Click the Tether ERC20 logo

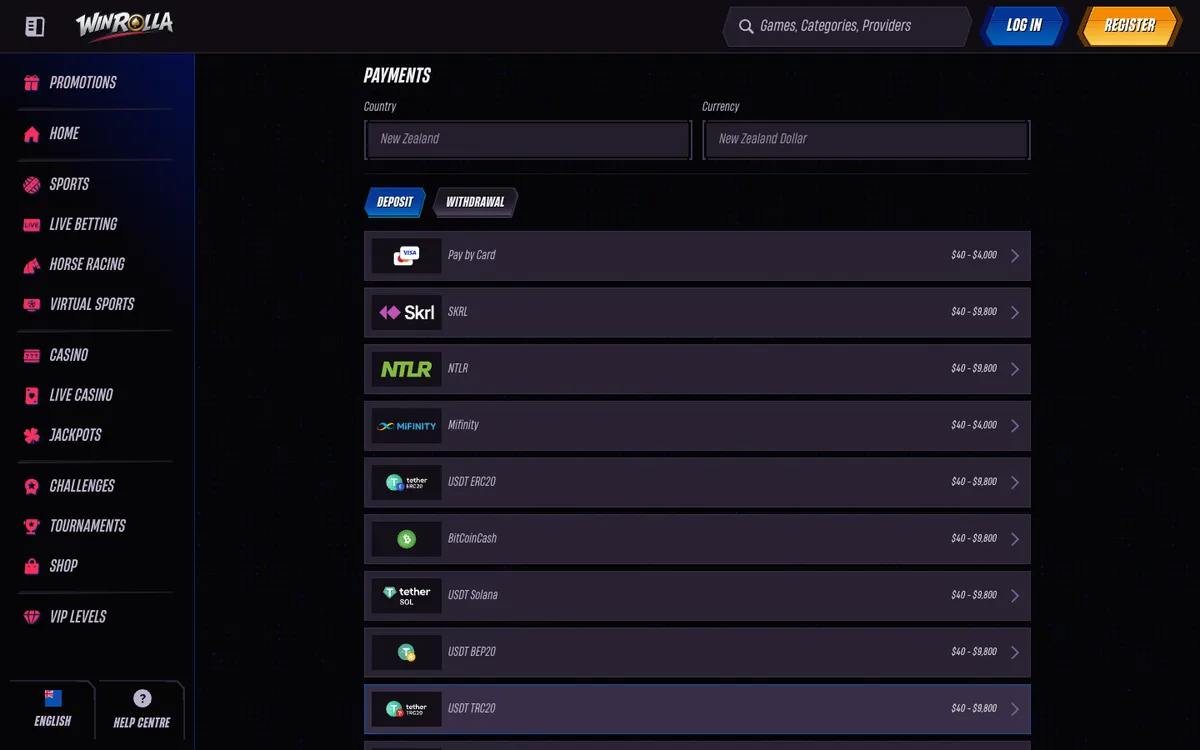406,483
